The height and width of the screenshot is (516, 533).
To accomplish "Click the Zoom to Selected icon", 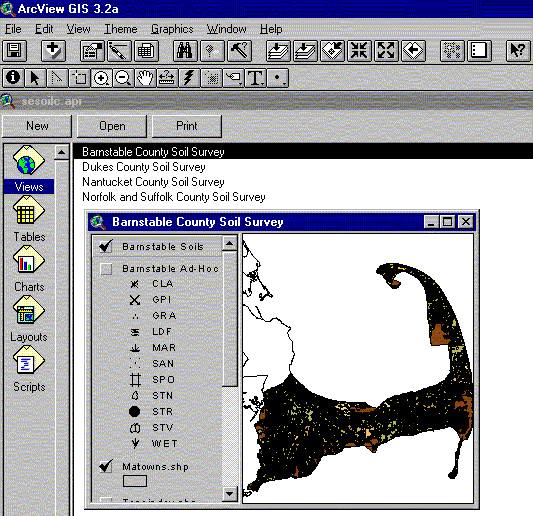I will pos(332,51).
